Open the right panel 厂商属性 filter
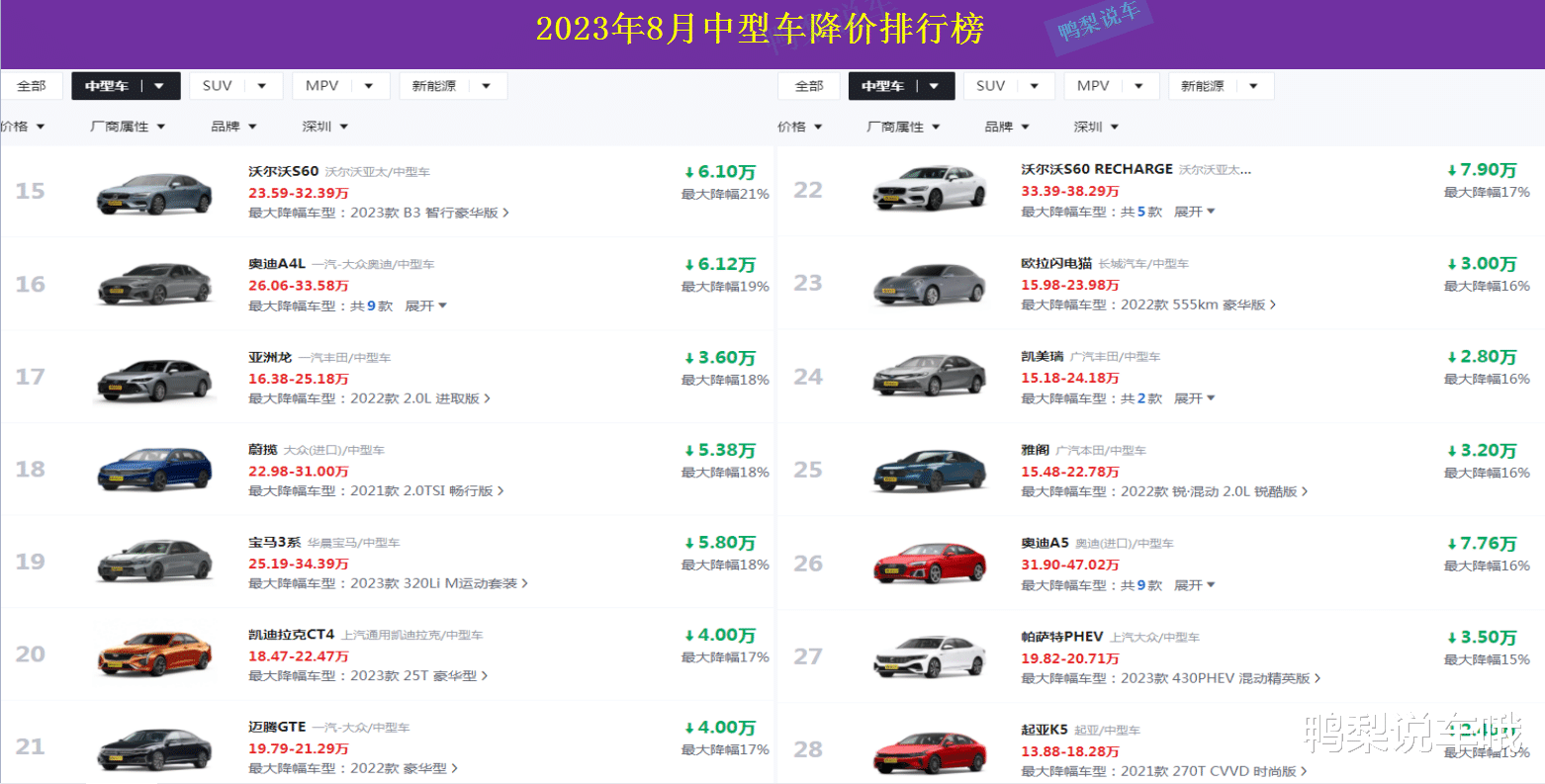Image resolution: width=1545 pixels, height=784 pixels. 904,127
